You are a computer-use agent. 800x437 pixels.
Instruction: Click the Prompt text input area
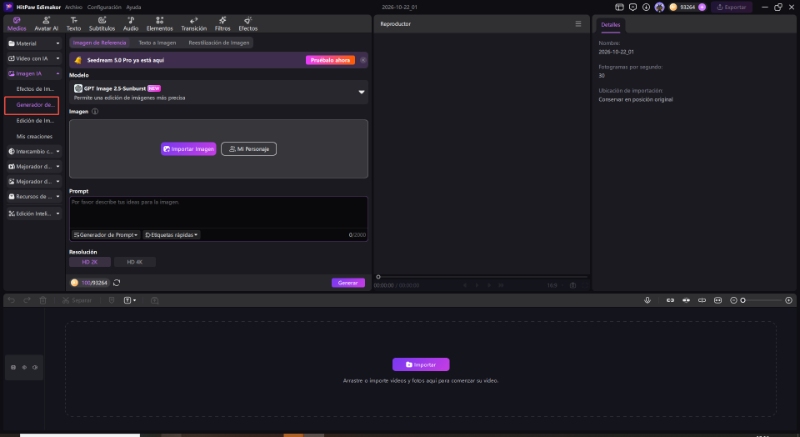(218, 213)
